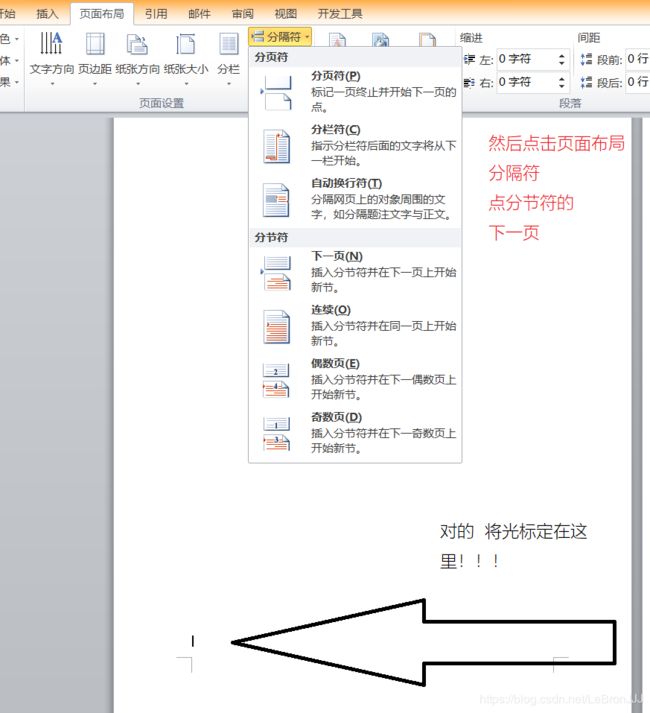This screenshot has height=713, width=650.
Task: Click the left indent icon beside 左
Action: 470,59
